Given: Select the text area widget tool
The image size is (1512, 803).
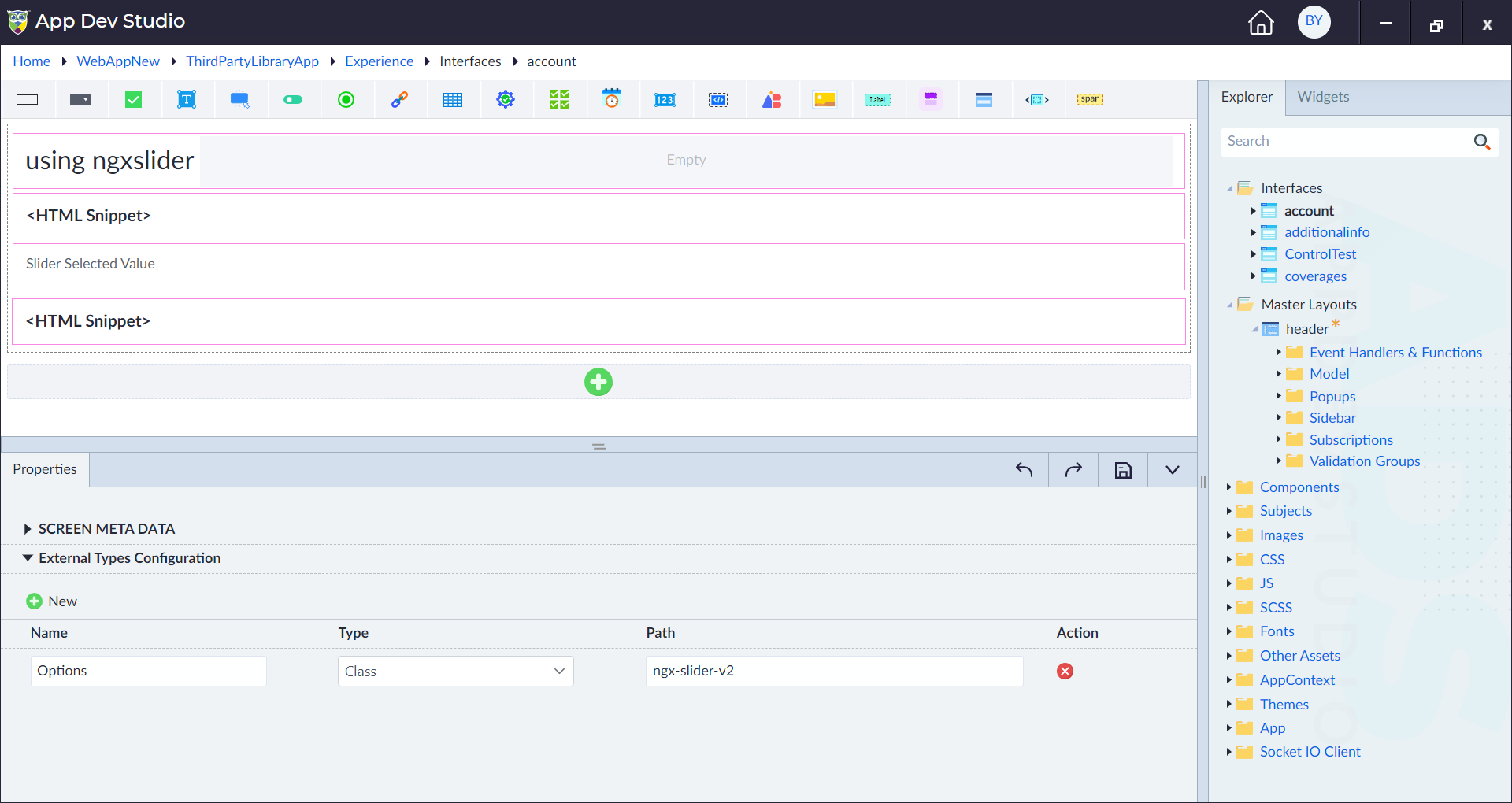Looking at the screenshot, I should pyautogui.click(x=187, y=100).
